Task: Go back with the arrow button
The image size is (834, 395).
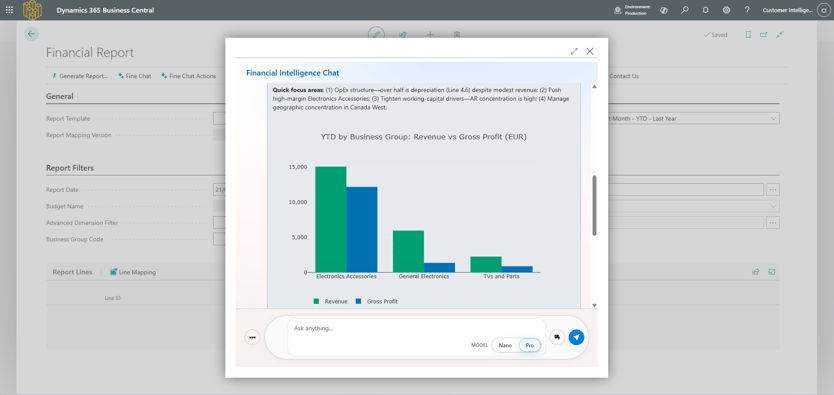Action: 31,34
